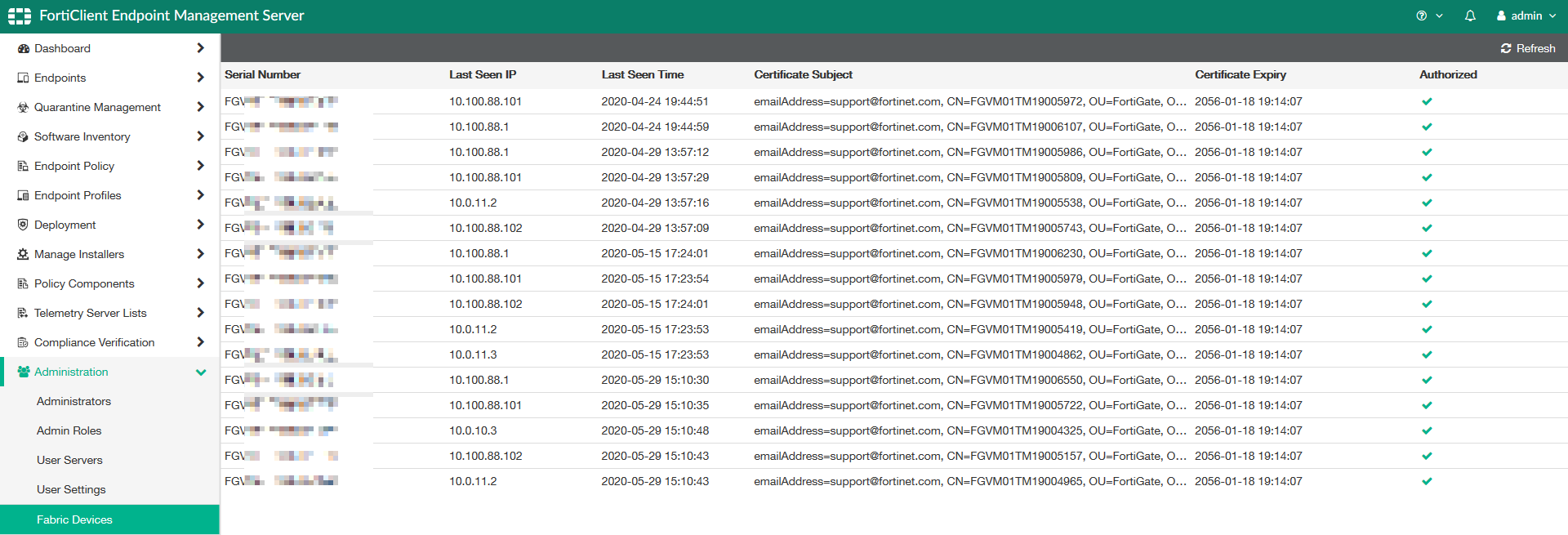This screenshot has width=1568, height=535.
Task: Expand the Dashboard menu chevron
Action: pyautogui.click(x=200, y=48)
